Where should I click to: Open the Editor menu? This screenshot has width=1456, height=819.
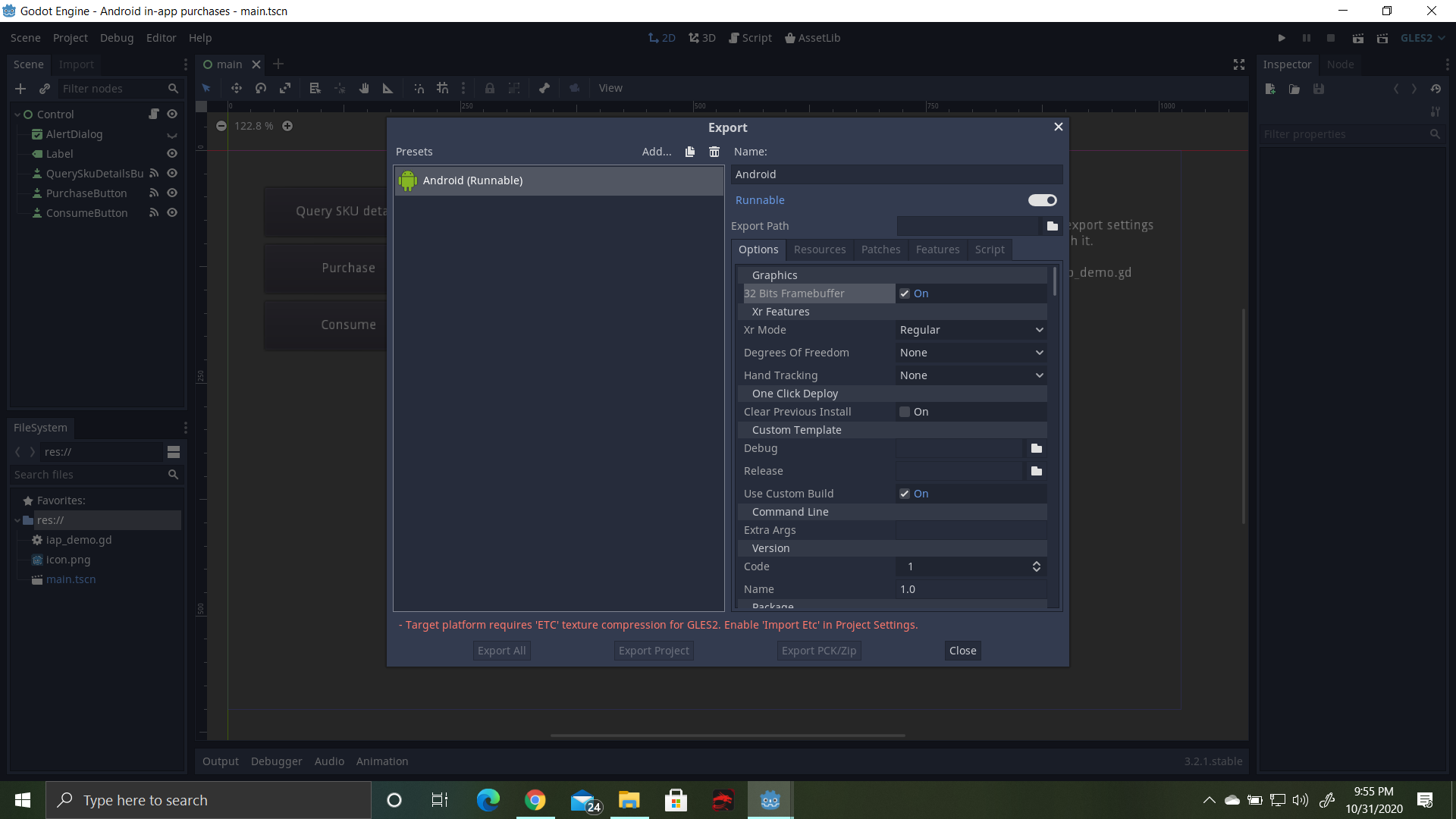pos(161,38)
